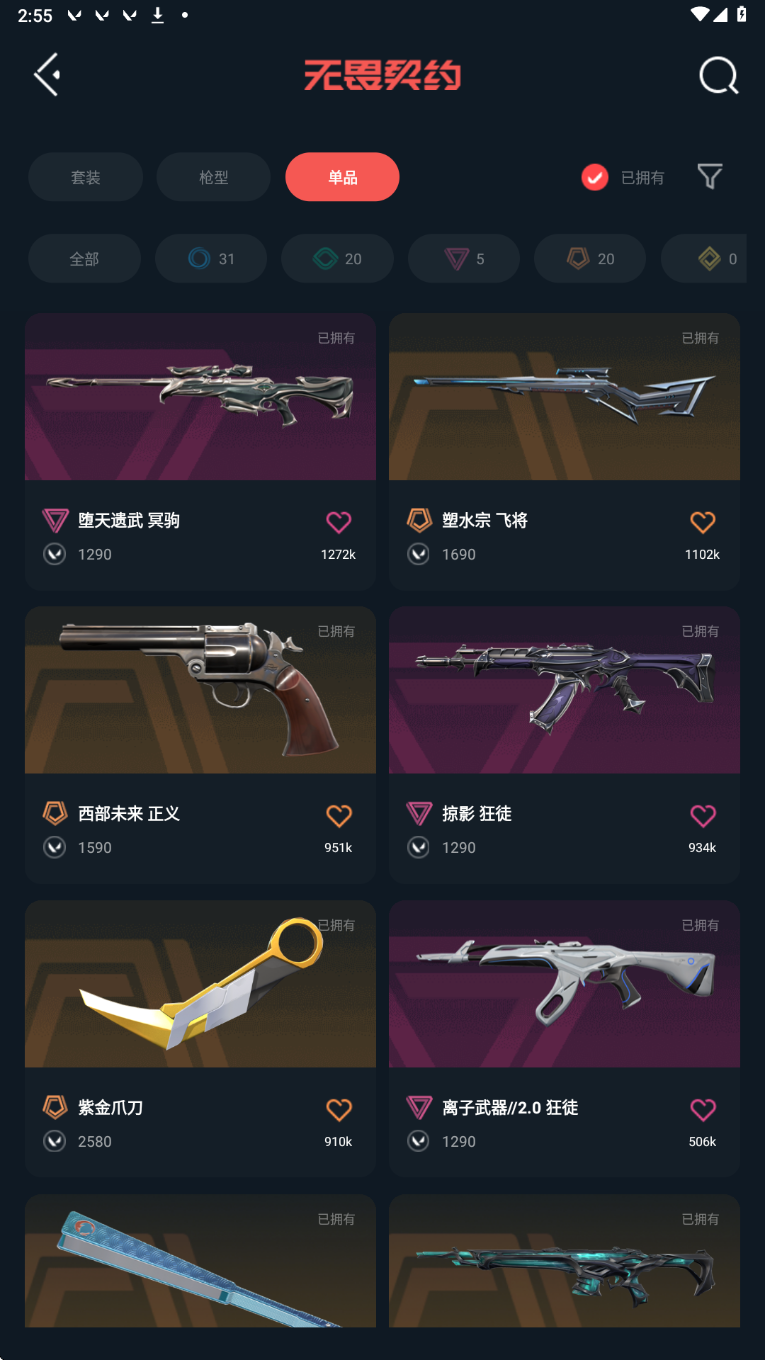Like the 紫金爪刀 heart icon
Screen dimensions: 765x1360
[339, 1109]
